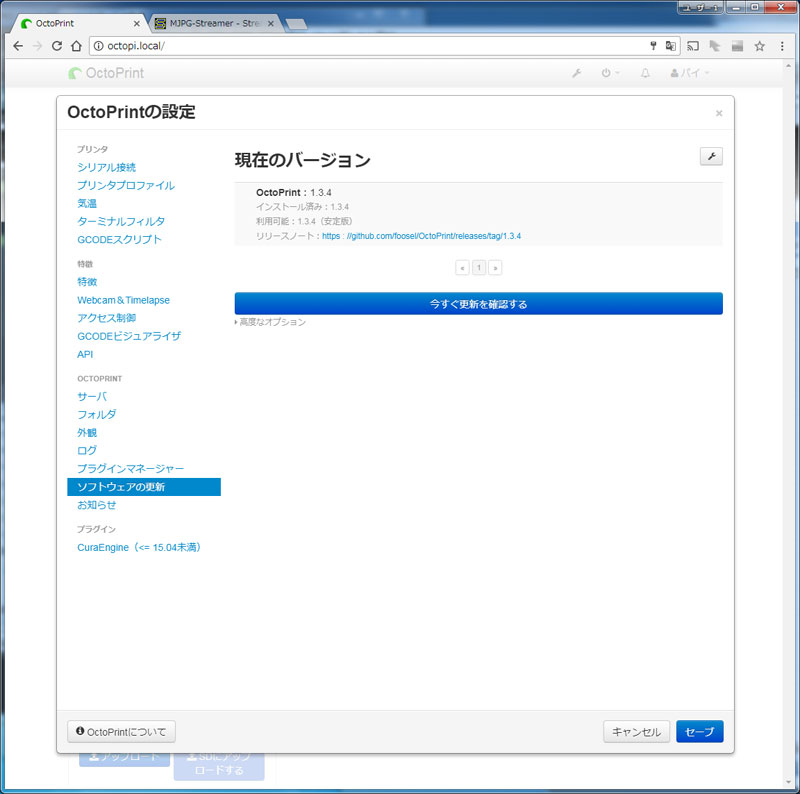800x794 pixels.
Task: Click the OctoPrint logo in the navbar
Action: [x=106, y=73]
